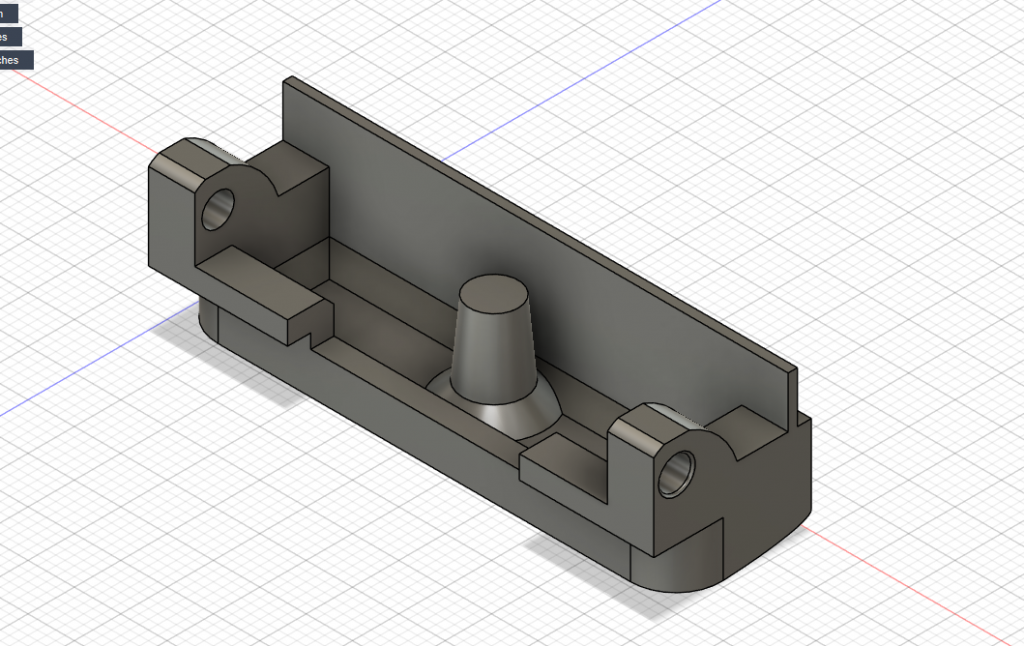Select the right end face of the base
This screenshot has height=646, width=1024.
(768, 480)
